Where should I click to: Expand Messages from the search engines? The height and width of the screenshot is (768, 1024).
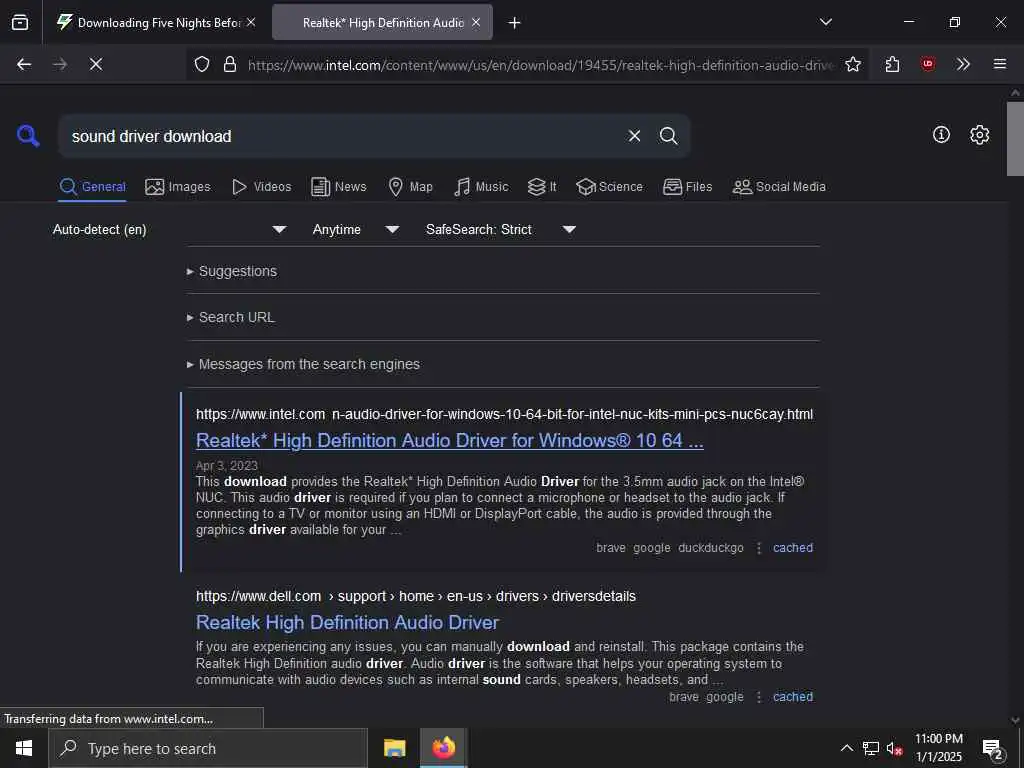tap(303, 364)
